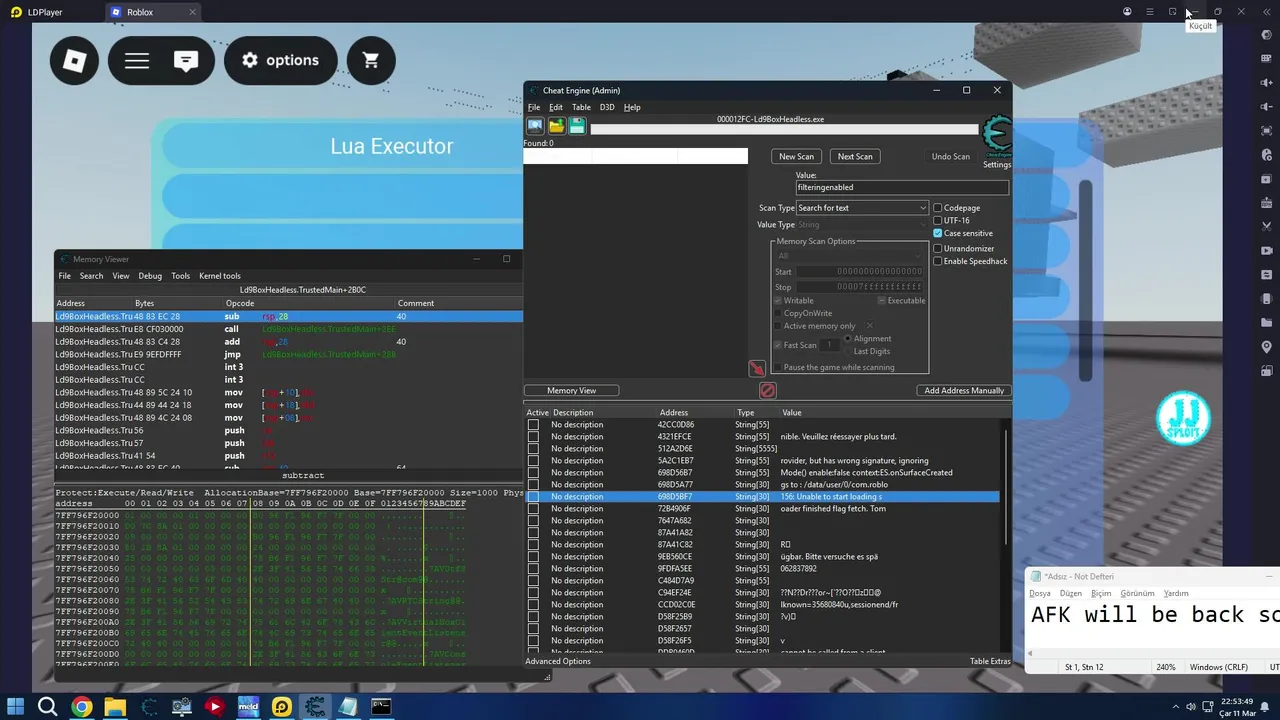Click LDPlayer scissors screenshot sidebar icon
Screen dimensions: 1280x720
pyautogui.click(x=1267, y=226)
